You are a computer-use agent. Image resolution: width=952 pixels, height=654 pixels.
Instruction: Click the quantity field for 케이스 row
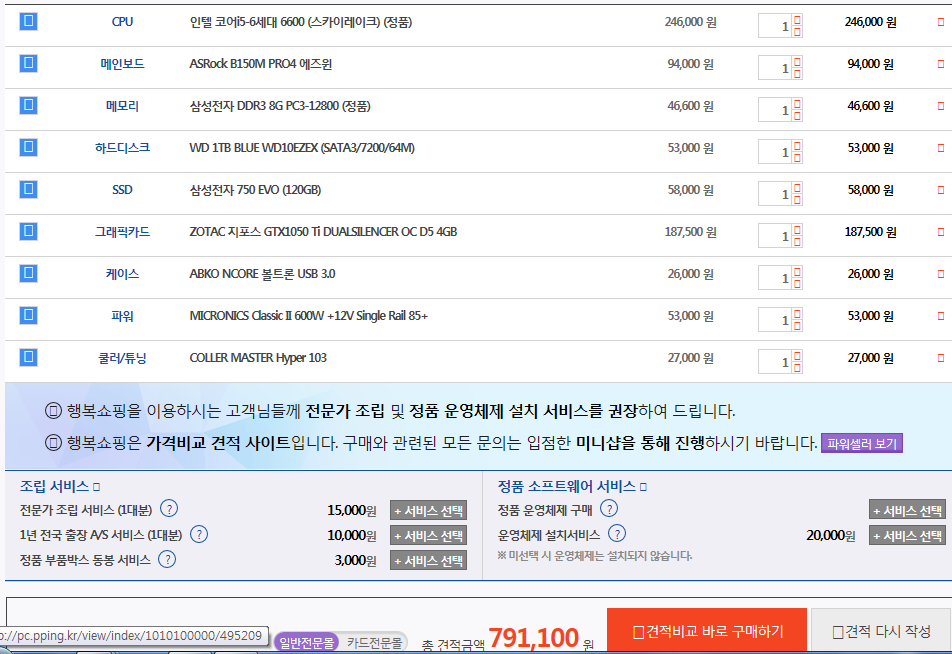tap(775, 277)
